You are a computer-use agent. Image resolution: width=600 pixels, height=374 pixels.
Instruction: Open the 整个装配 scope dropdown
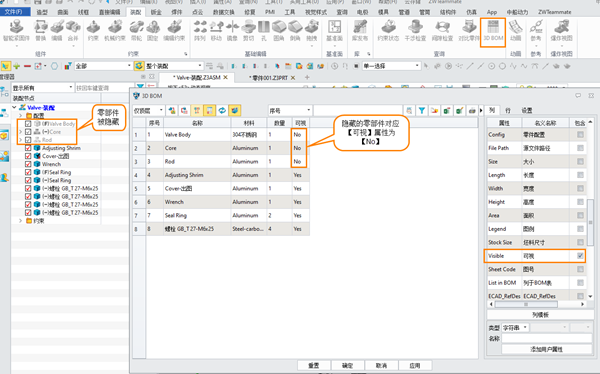(x=174, y=66)
